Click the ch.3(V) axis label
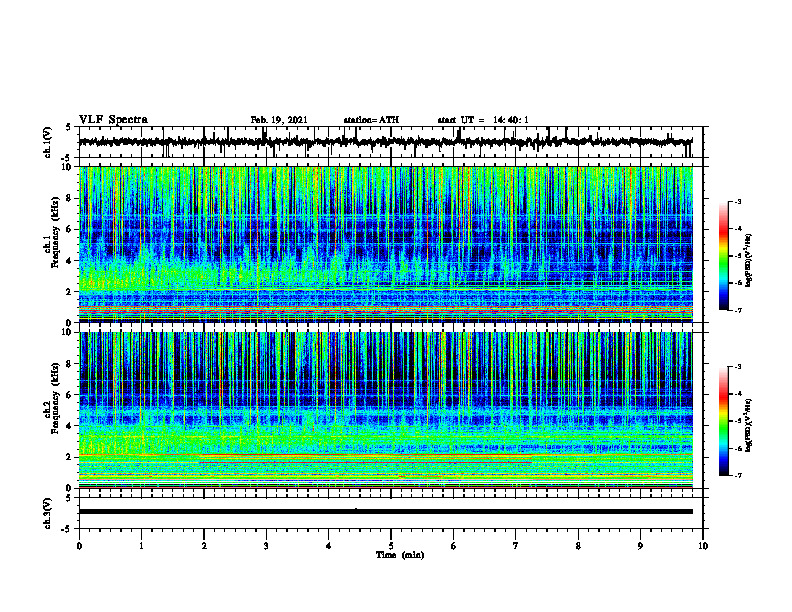 point(47,513)
